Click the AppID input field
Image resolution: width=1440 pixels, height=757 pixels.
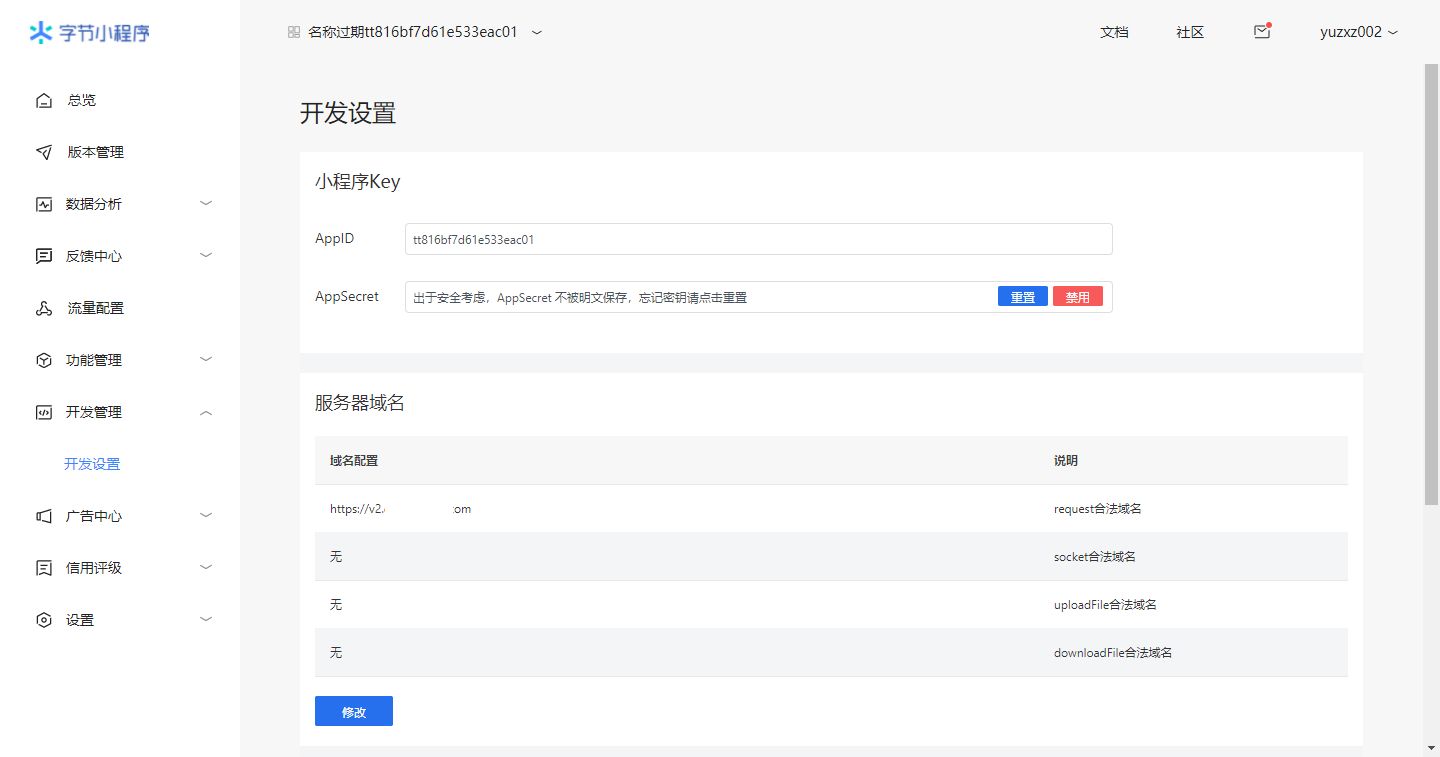pyautogui.click(x=758, y=240)
